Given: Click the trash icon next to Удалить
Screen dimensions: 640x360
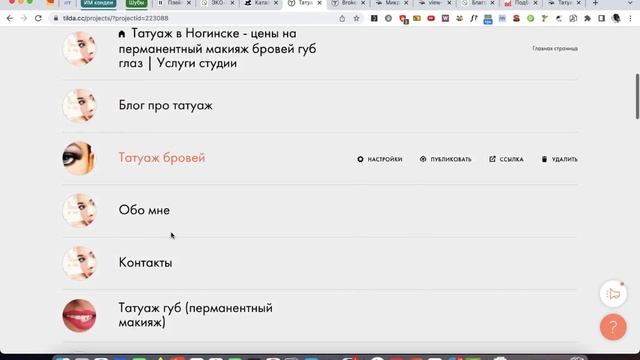Looking at the screenshot, I should pyautogui.click(x=544, y=159).
